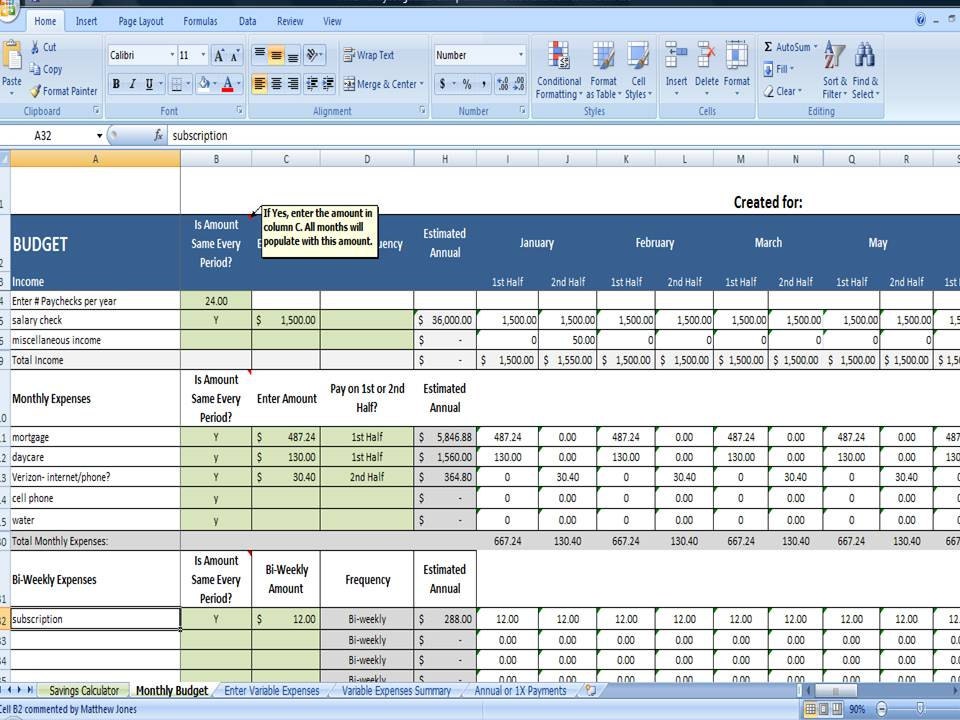Shrink font size with smaller A
The height and width of the screenshot is (720, 960).
click(235, 56)
